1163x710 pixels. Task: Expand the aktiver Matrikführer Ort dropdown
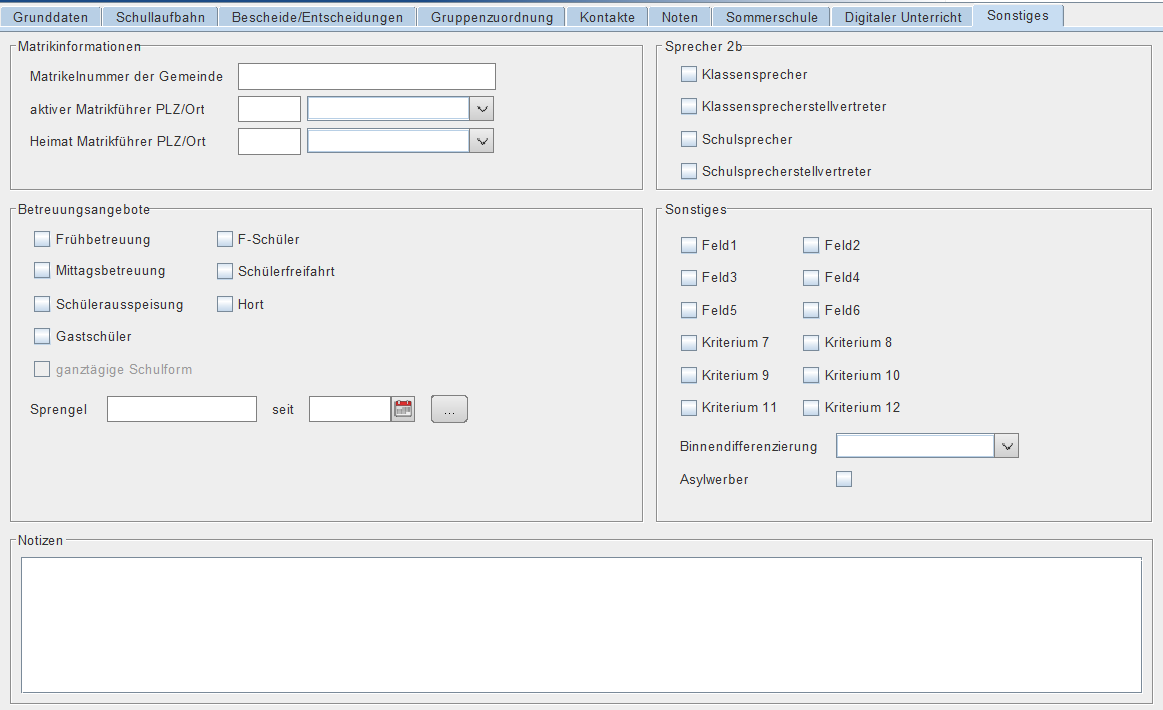pos(482,109)
